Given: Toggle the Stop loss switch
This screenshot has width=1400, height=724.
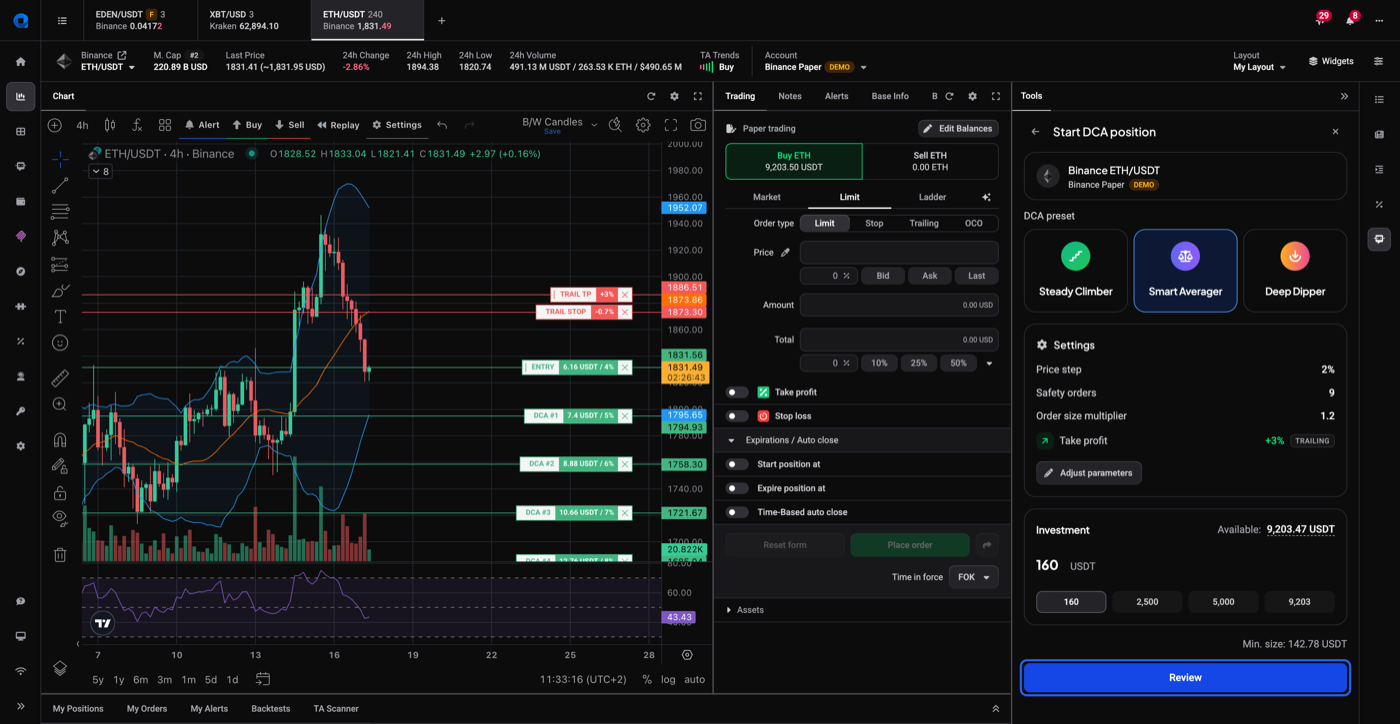Looking at the screenshot, I should (x=737, y=416).
